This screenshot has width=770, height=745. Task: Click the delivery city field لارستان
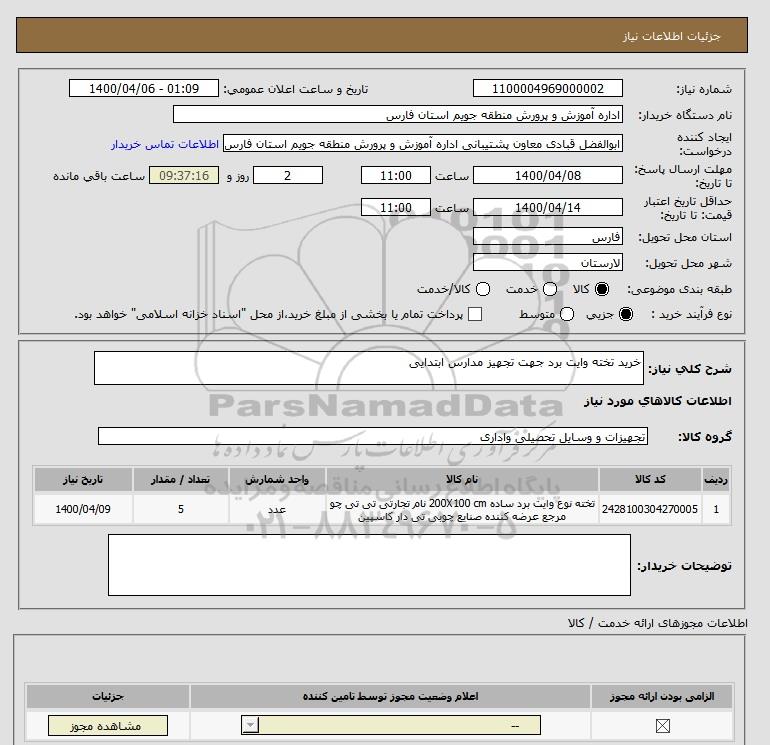pos(548,262)
